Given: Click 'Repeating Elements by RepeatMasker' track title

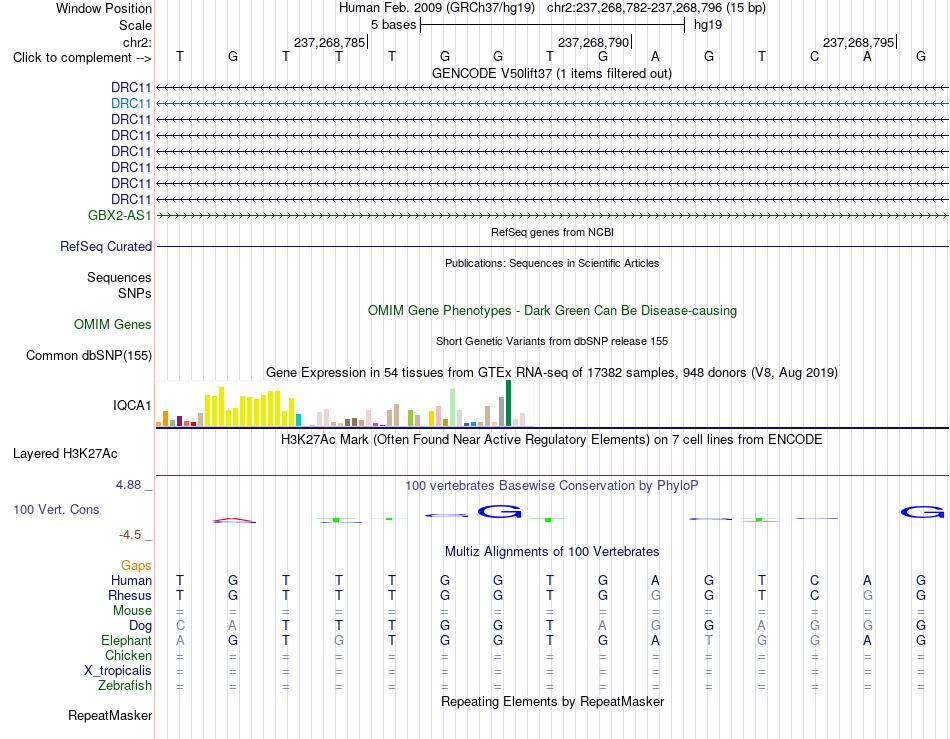Looking at the screenshot, I should (x=552, y=701).
